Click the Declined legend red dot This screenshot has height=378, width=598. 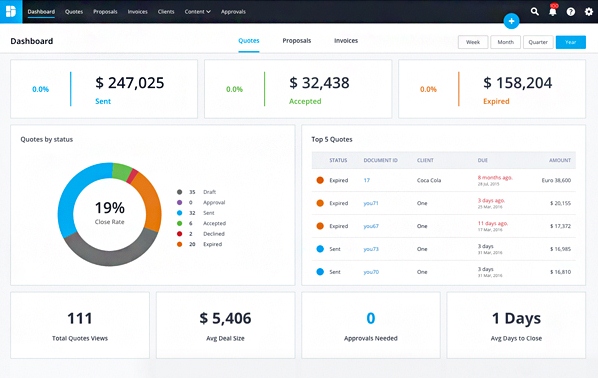click(x=180, y=233)
